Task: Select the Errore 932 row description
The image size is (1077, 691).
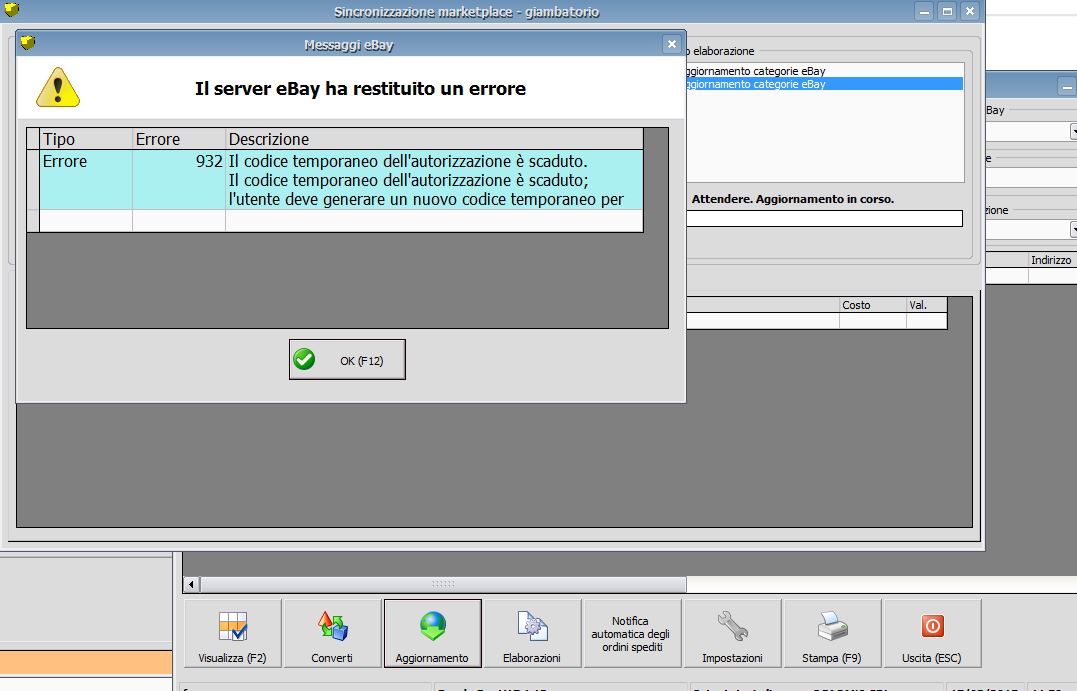Action: click(x=434, y=180)
